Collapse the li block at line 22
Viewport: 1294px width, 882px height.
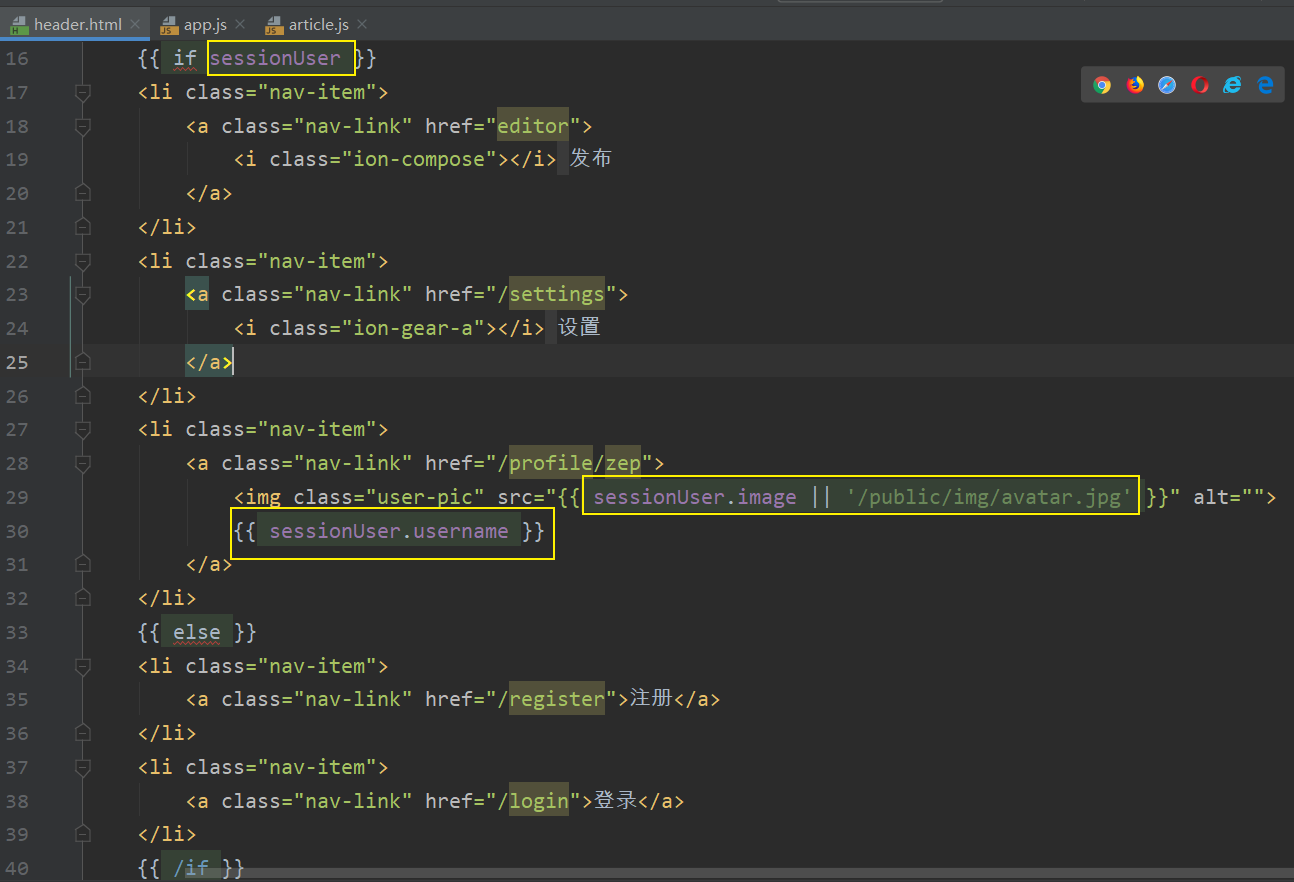tap(83, 261)
